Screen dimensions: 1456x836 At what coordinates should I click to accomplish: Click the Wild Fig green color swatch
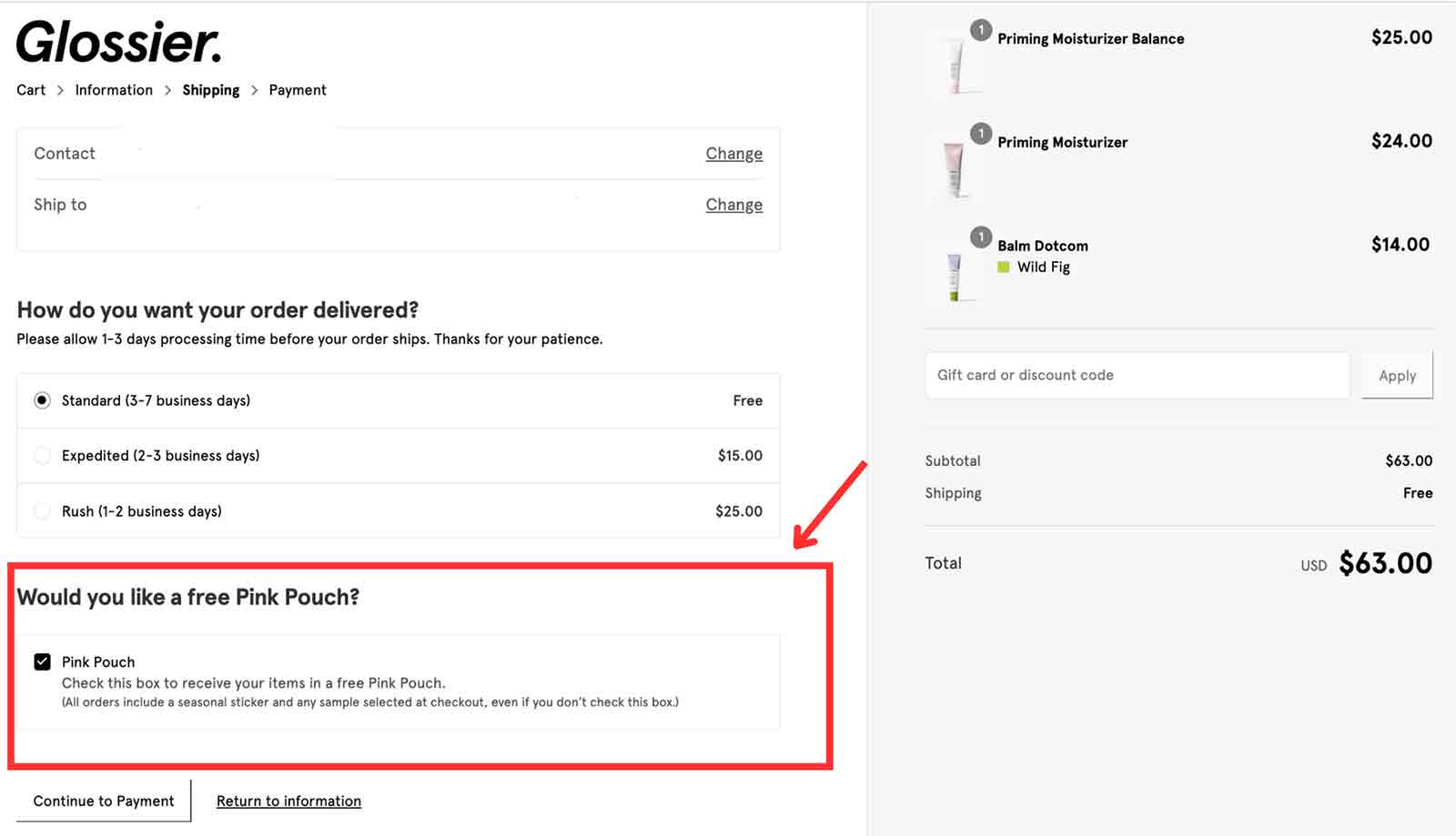1004,267
